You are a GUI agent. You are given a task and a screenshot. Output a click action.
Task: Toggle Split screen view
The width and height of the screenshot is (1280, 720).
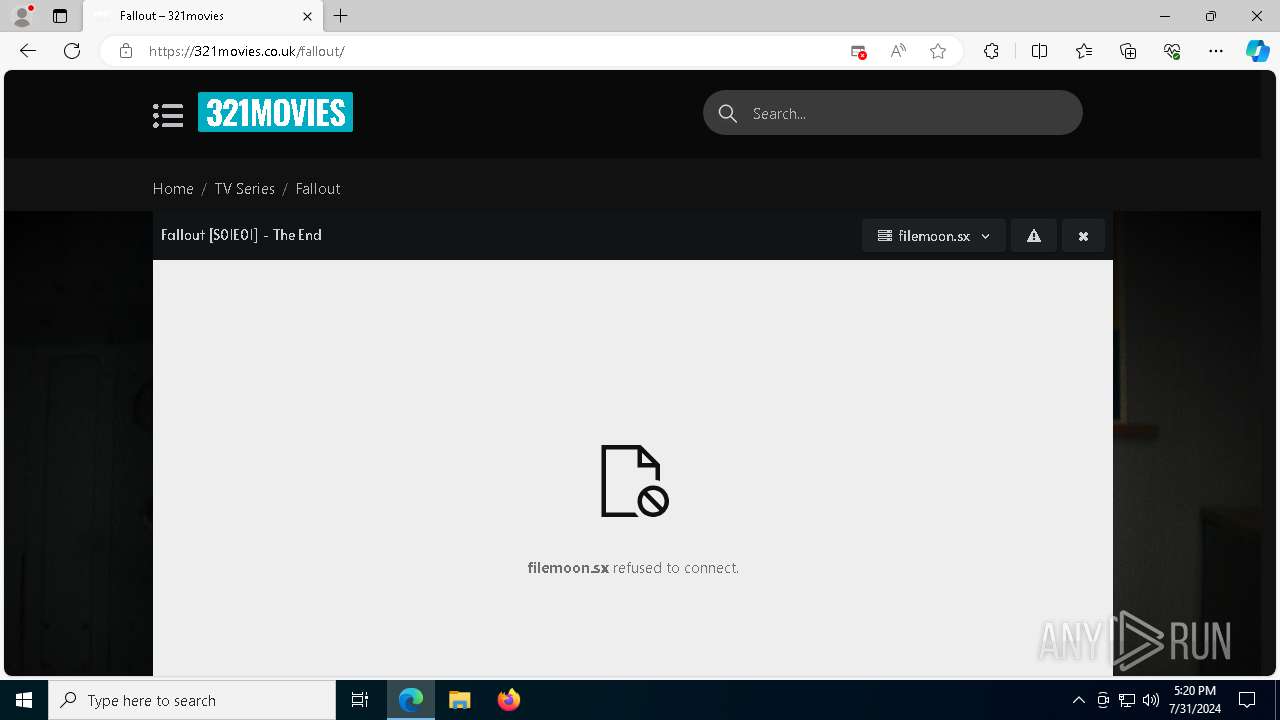coord(1039,51)
